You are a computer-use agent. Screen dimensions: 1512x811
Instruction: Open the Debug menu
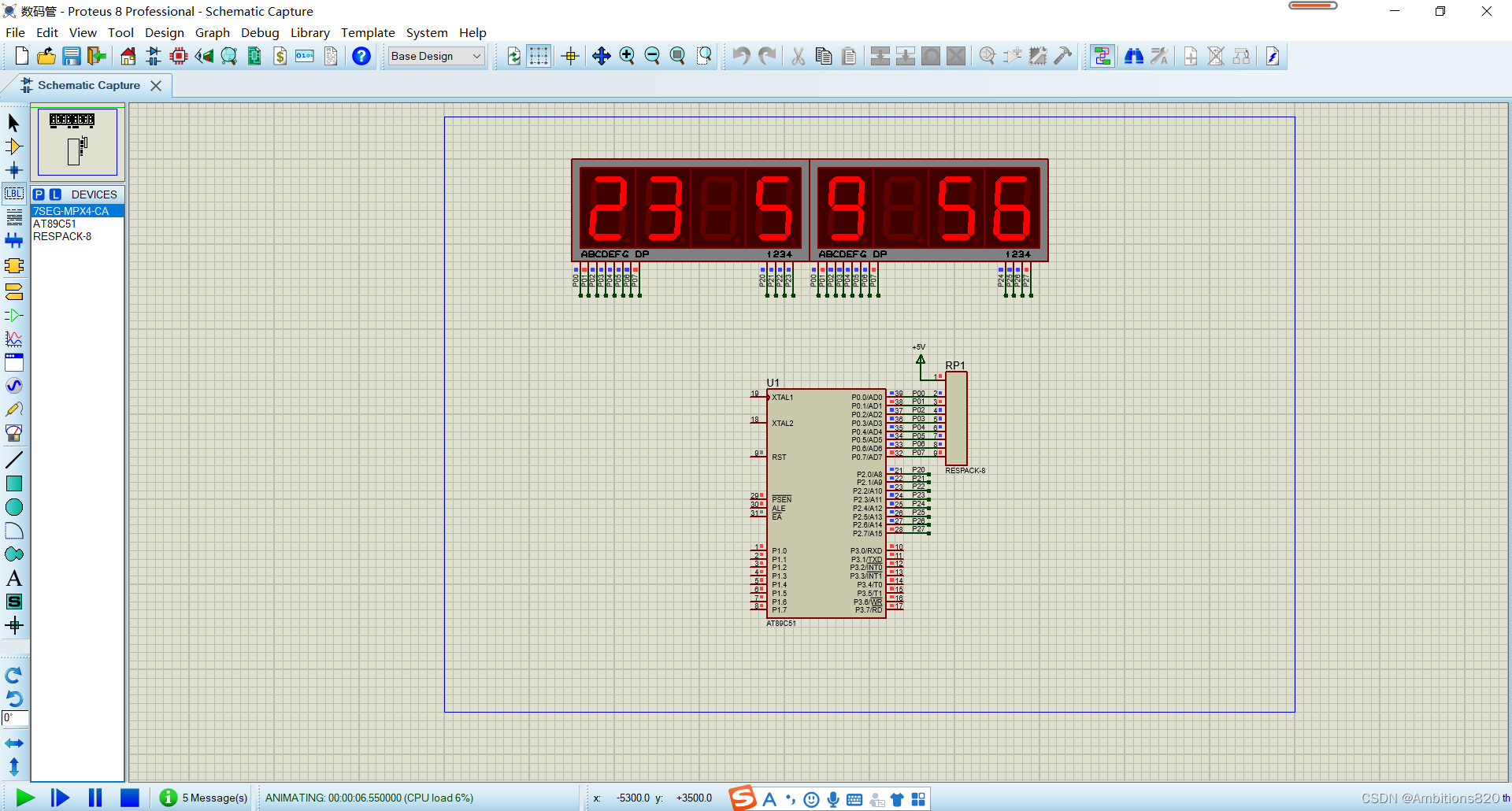point(260,32)
